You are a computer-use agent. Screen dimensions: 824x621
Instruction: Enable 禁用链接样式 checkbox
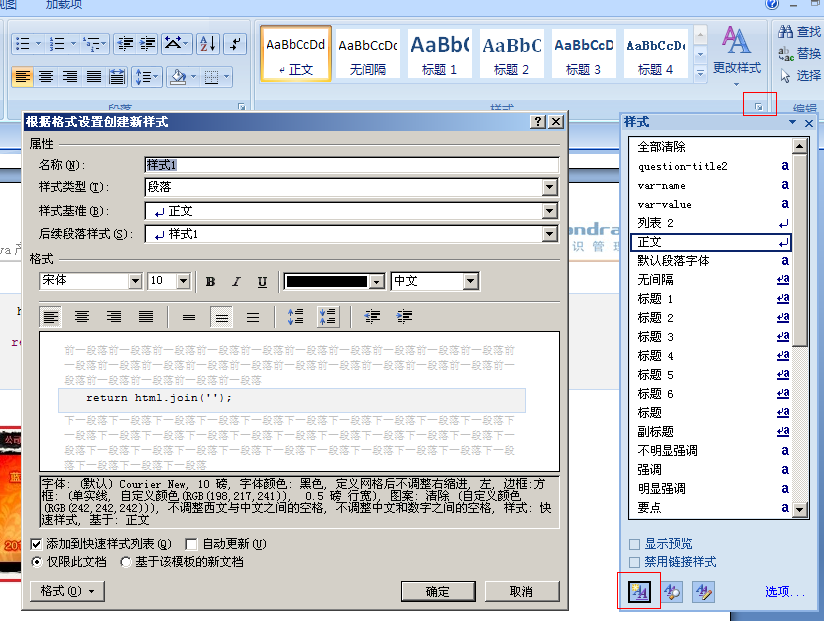(635, 563)
